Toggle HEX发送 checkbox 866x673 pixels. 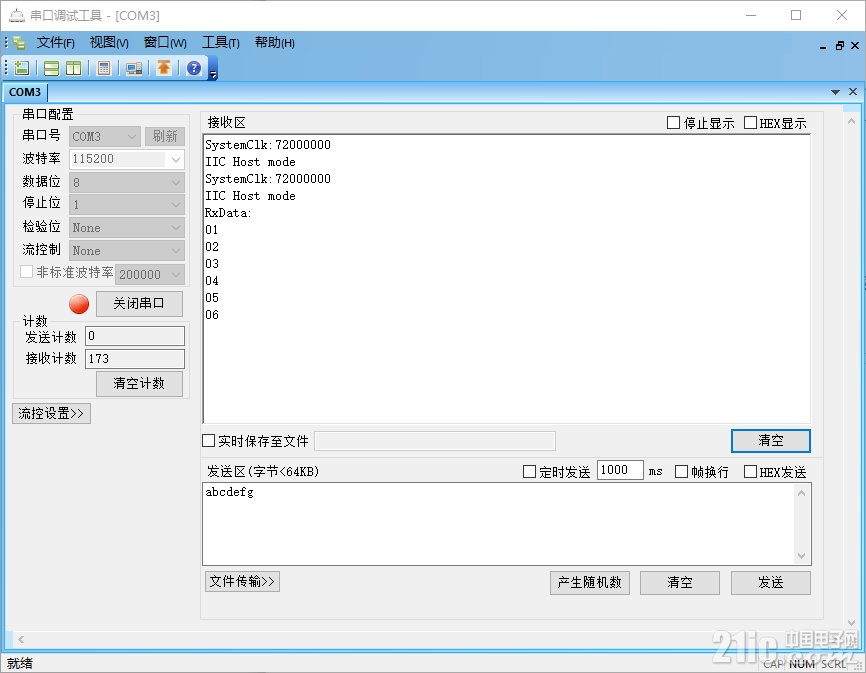(750, 471)
